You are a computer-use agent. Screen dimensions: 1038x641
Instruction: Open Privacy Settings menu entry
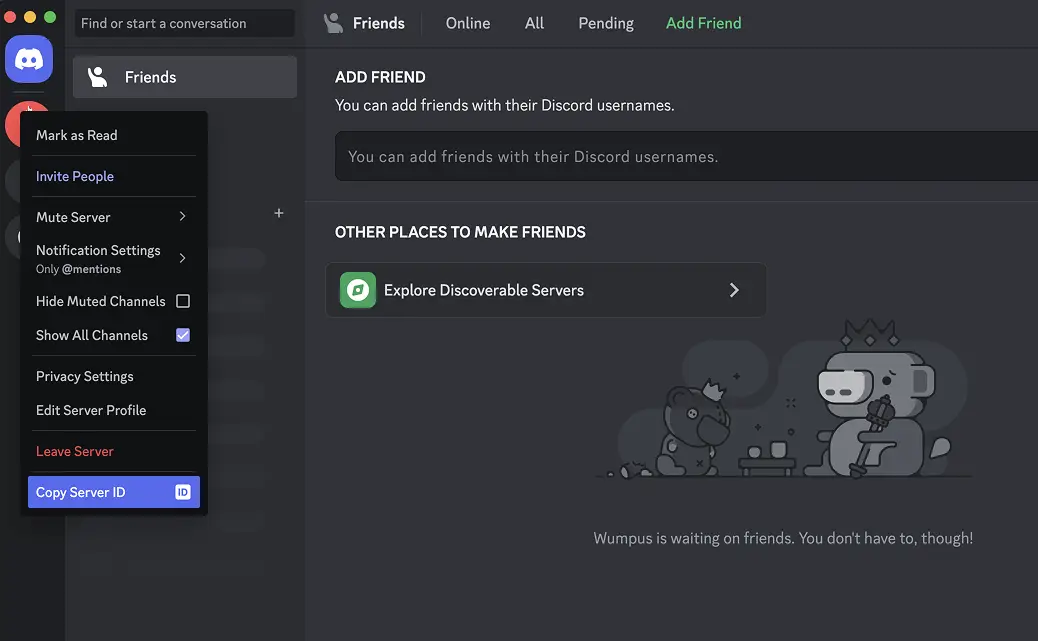click(x=113, y=376)
